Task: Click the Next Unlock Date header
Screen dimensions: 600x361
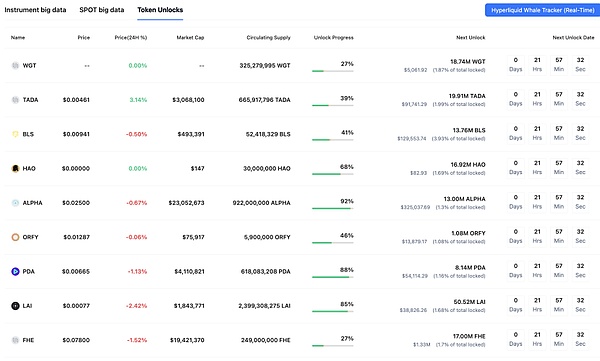Action: pyautogui.click(x=573, y=38)
